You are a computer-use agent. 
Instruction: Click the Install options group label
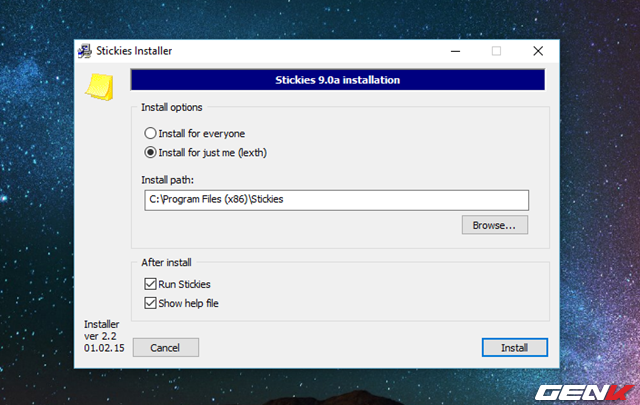(171, 107)
